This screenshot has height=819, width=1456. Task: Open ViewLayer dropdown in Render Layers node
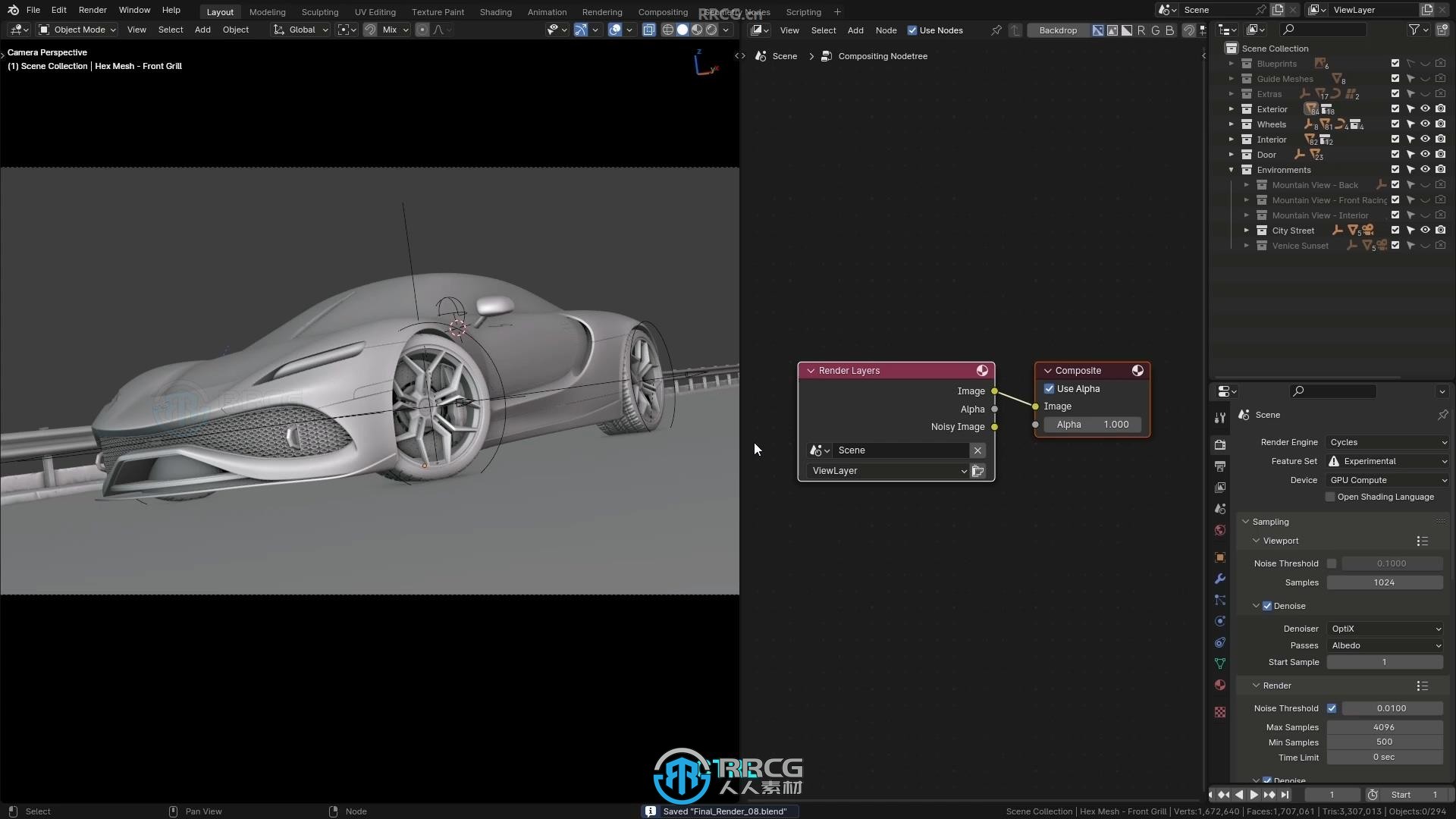pyautogui.click(x=887, y=471)
